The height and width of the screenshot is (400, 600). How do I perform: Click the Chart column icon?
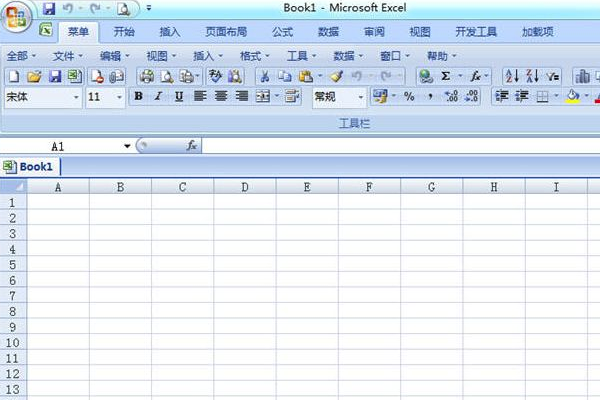point(582,76)
